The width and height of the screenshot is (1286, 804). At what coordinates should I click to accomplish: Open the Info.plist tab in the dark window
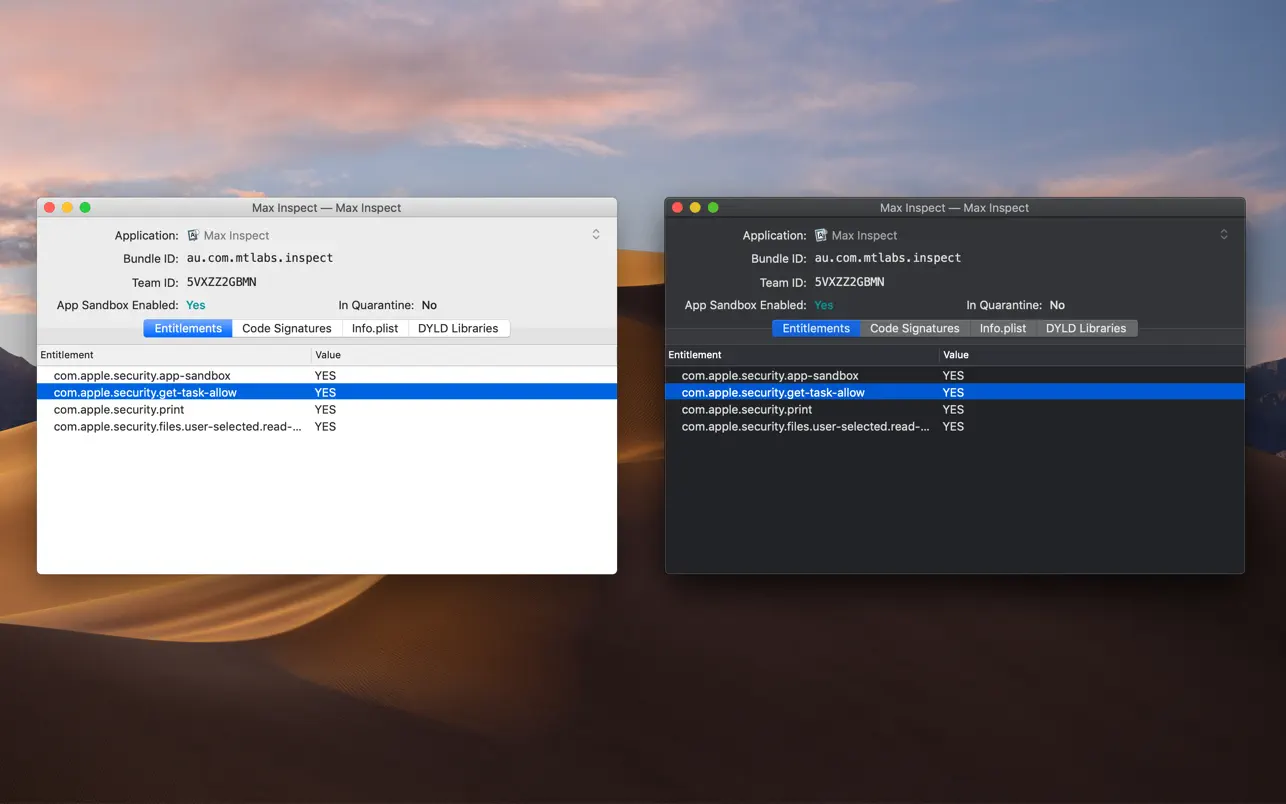1002,327
